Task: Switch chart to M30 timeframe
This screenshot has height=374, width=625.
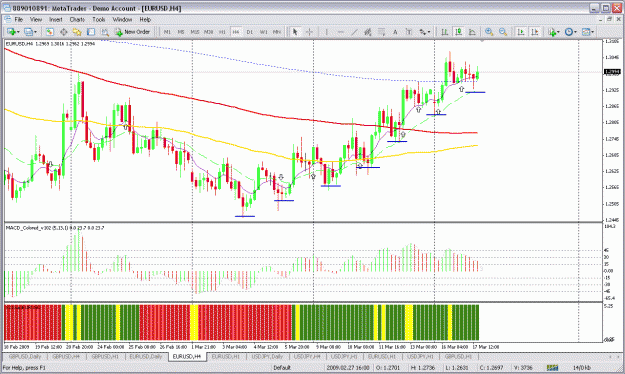Action: 208,32
